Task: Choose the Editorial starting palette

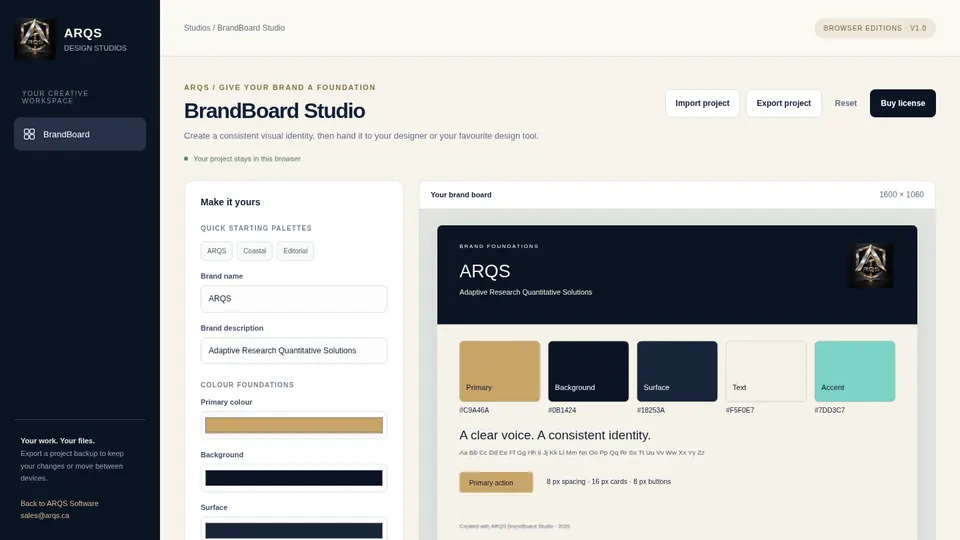Action: click(x=295, y=251)
